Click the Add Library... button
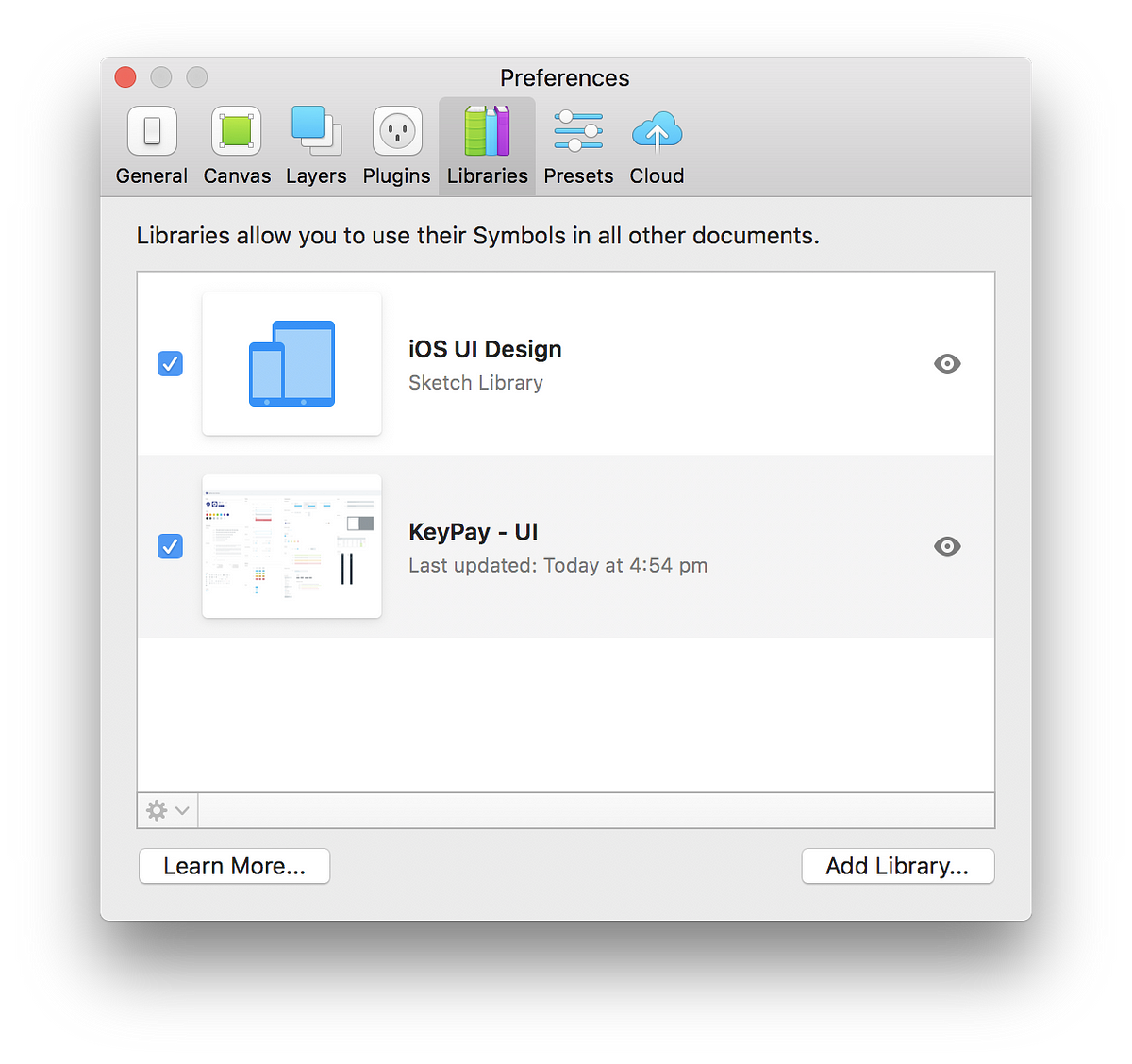The width and height of the screenshot is (1132, 1064). click(x=898, y=866)
